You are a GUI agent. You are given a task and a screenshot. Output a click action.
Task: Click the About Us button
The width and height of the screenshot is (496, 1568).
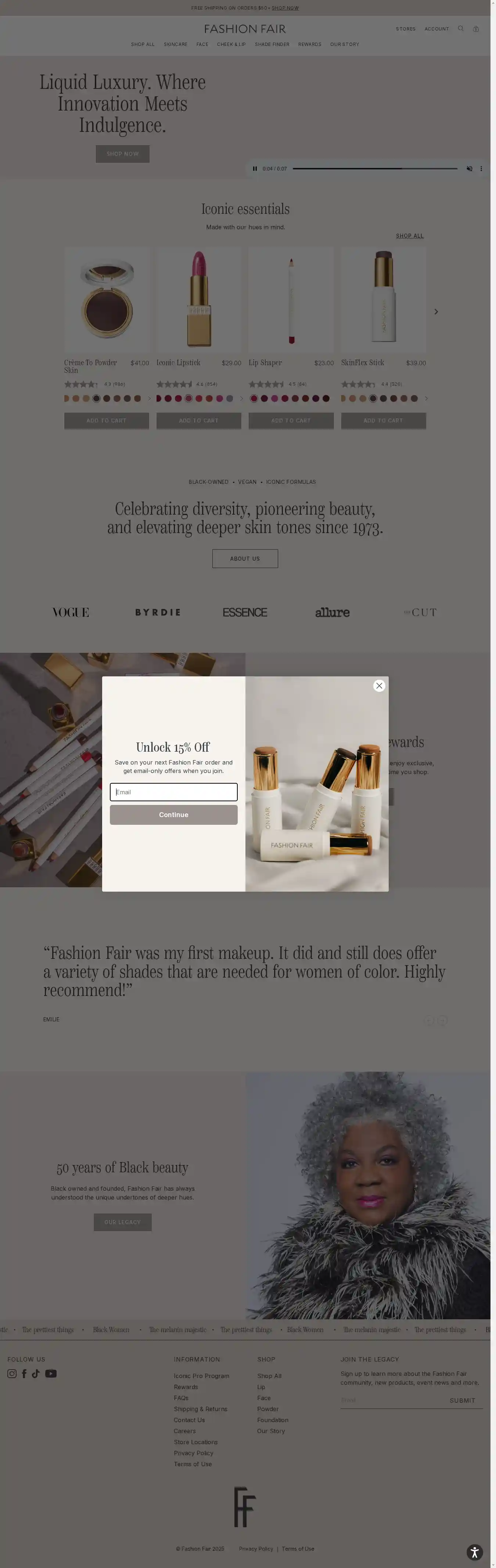(245, 558)
